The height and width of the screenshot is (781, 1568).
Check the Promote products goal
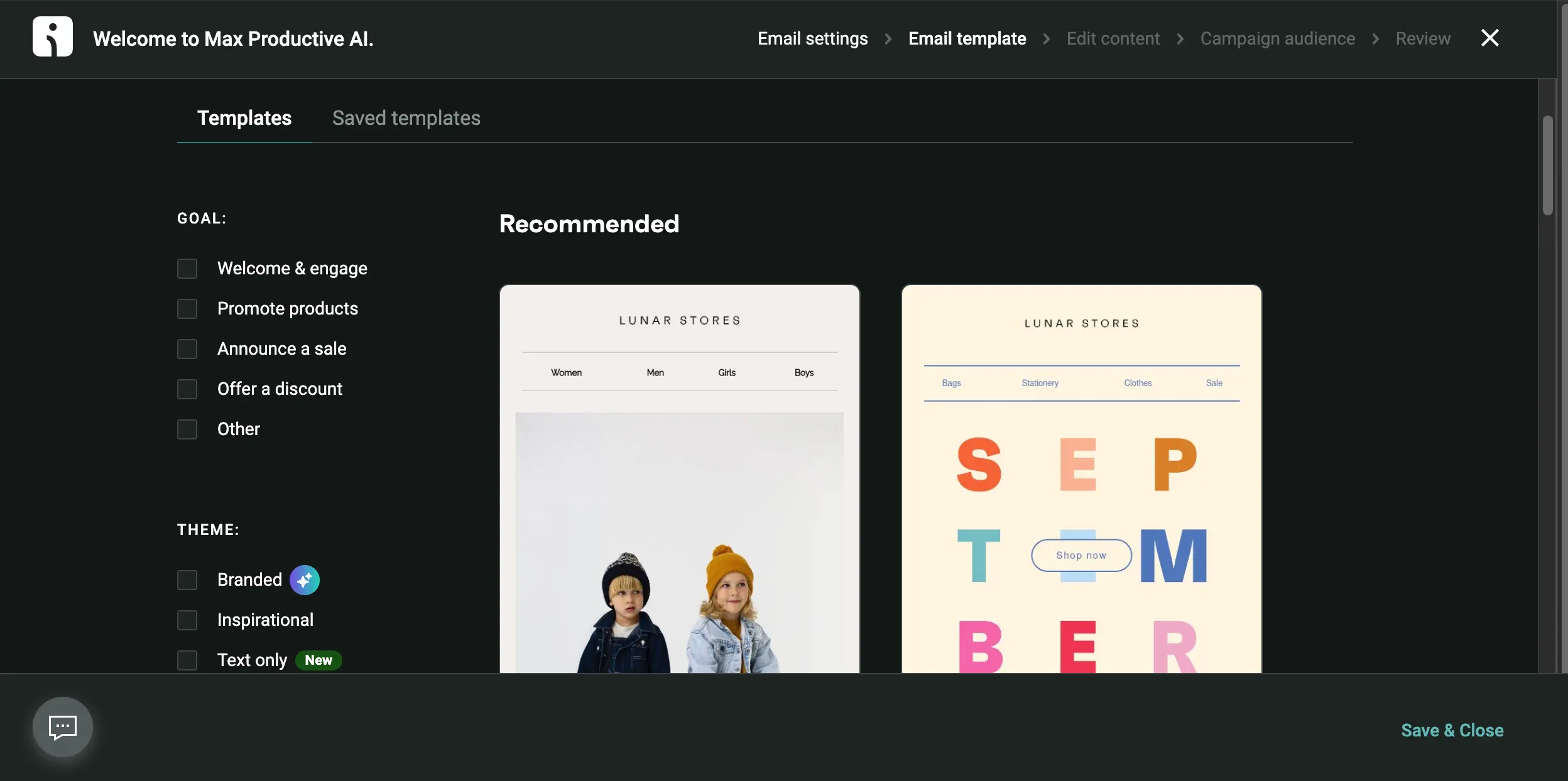[187, 309]
